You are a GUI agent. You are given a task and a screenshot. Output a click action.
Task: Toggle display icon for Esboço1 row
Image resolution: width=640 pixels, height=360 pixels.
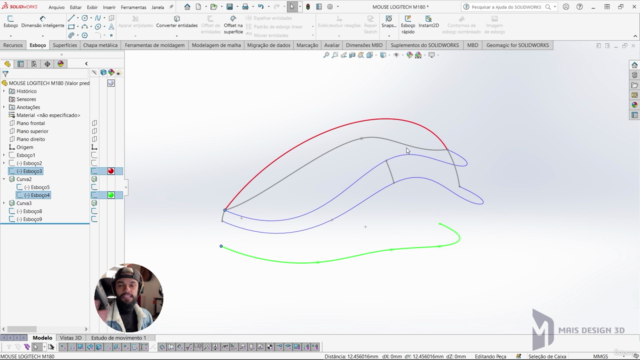(x=94, y=155)
